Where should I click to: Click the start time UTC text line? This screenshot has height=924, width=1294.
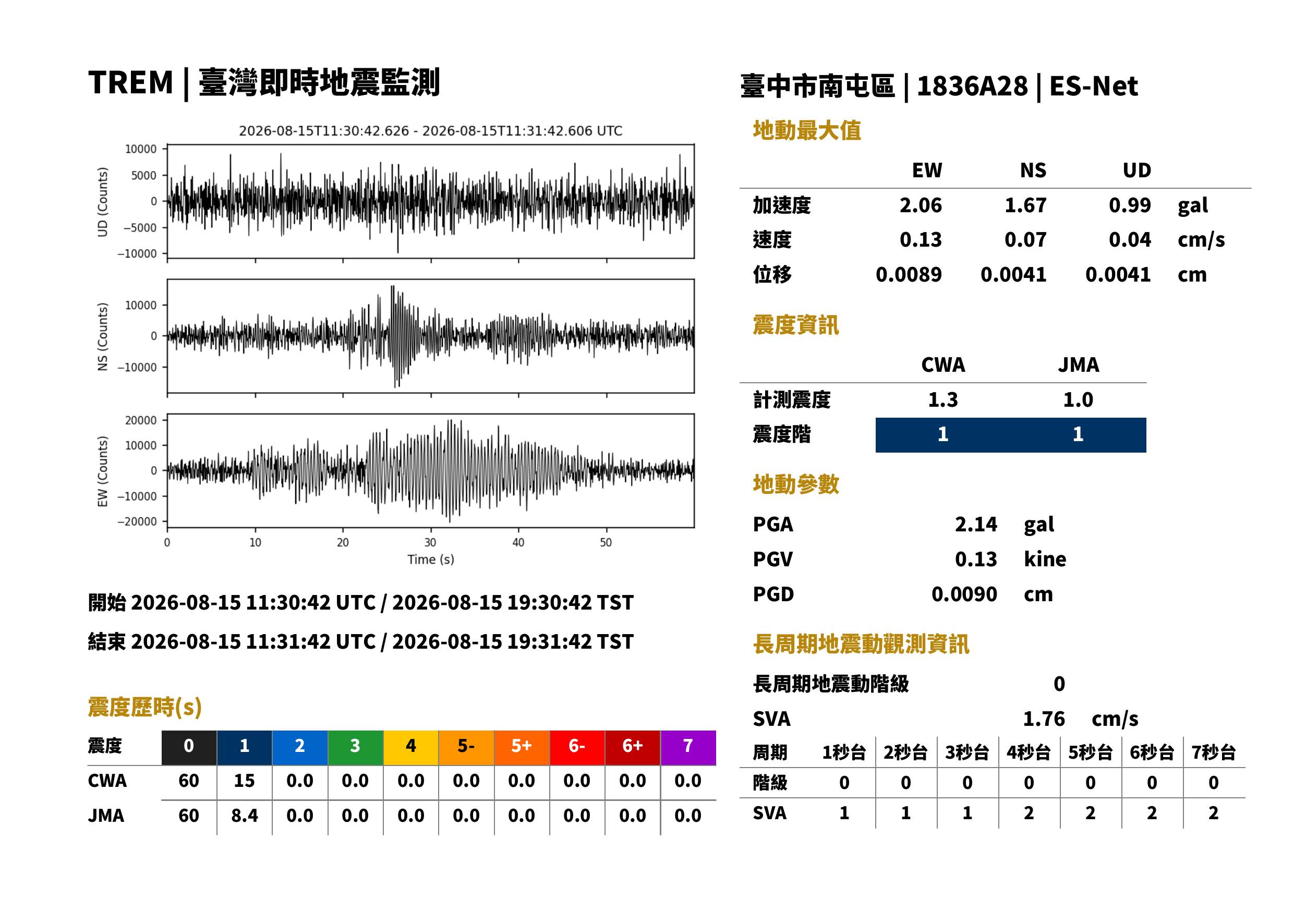(361, 603)
